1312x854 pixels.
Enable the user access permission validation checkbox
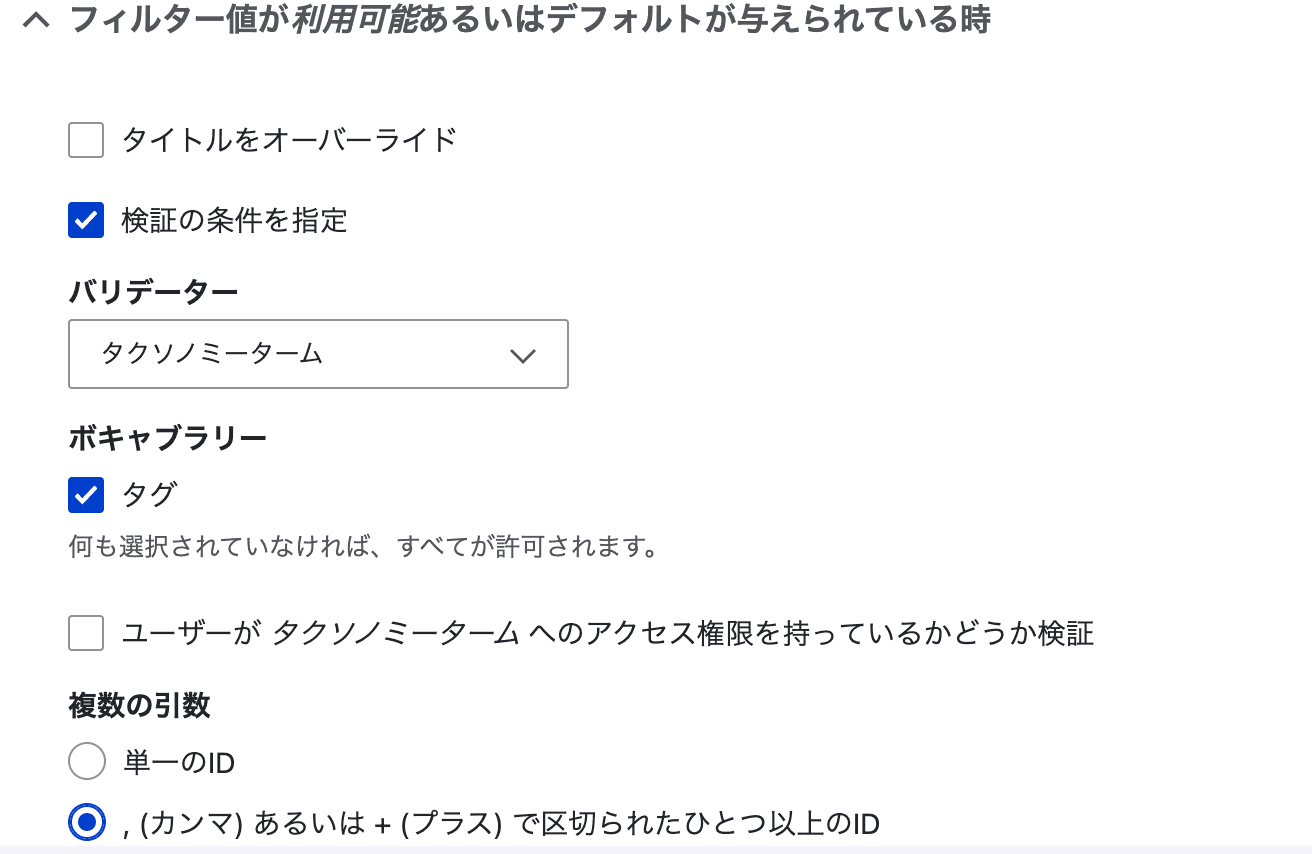(x=85, y=633)
